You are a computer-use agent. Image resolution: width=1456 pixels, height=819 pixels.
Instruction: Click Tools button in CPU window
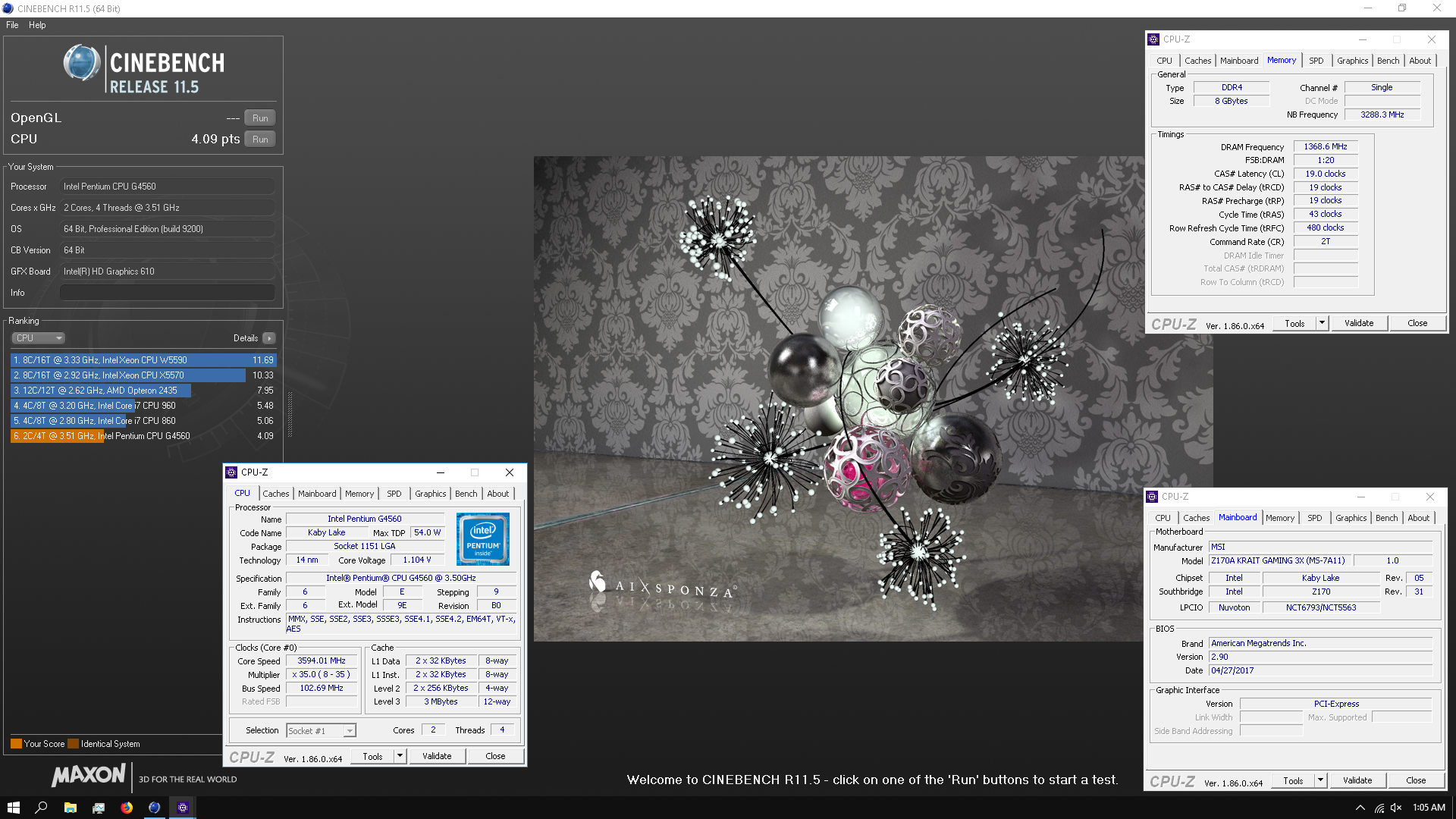372,756
